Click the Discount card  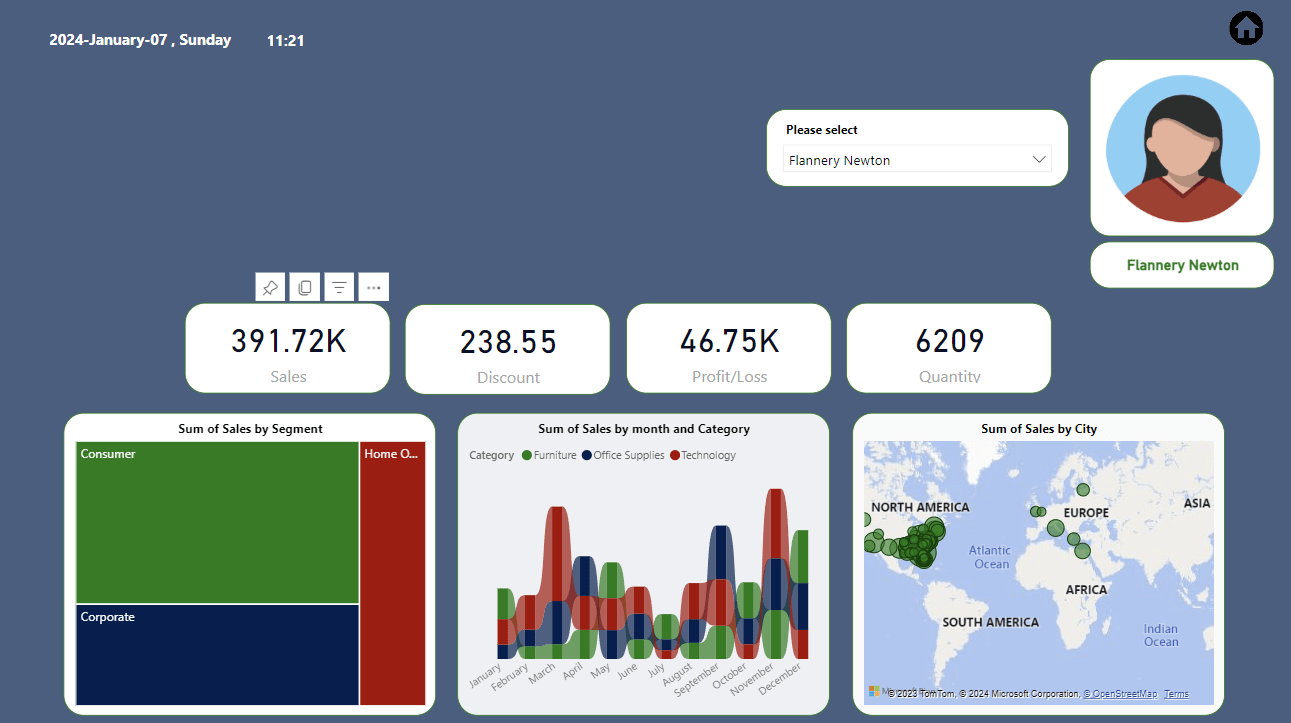click(507, 349)
